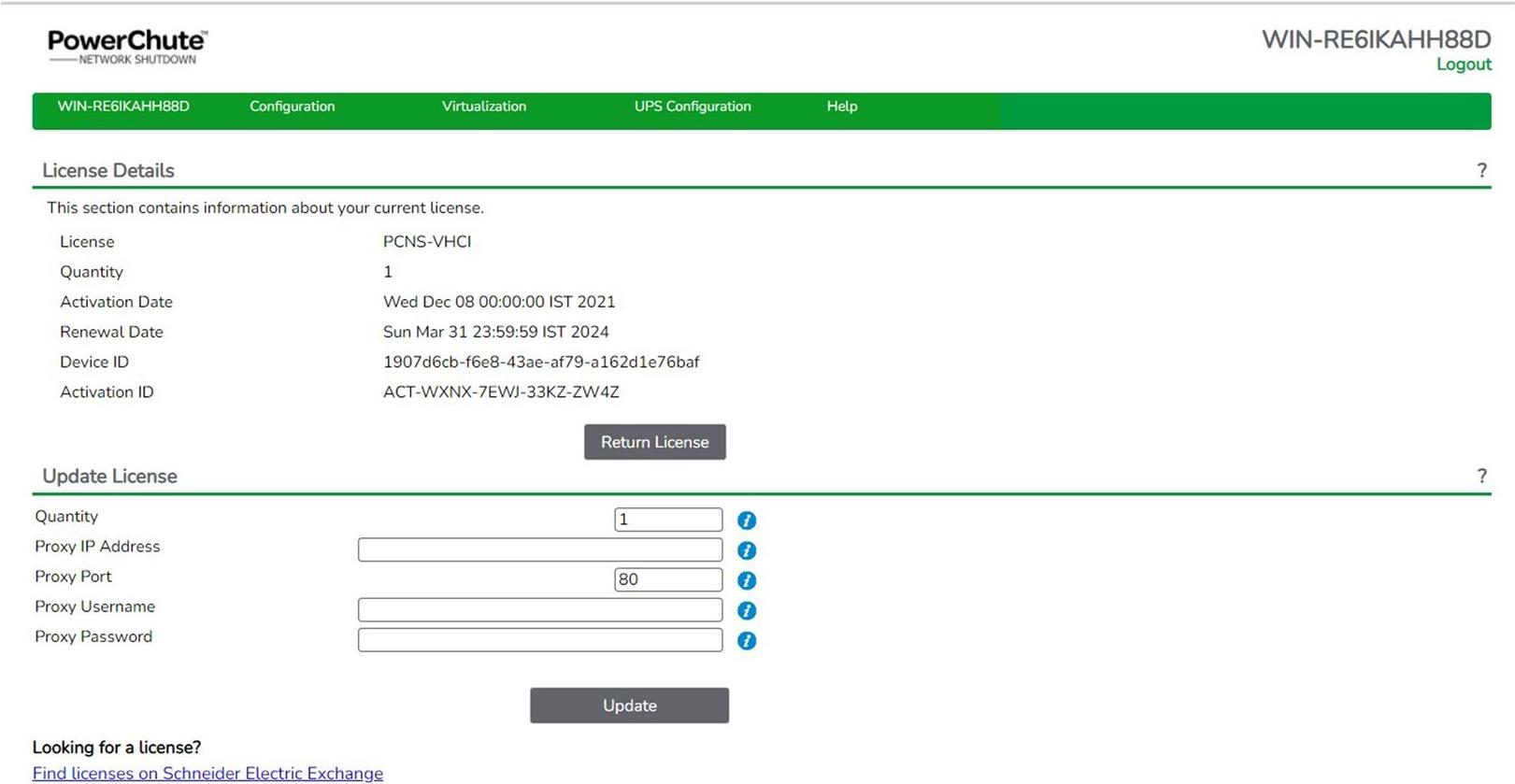
Task: Click the Update button
Action: (x=629, y=706)
